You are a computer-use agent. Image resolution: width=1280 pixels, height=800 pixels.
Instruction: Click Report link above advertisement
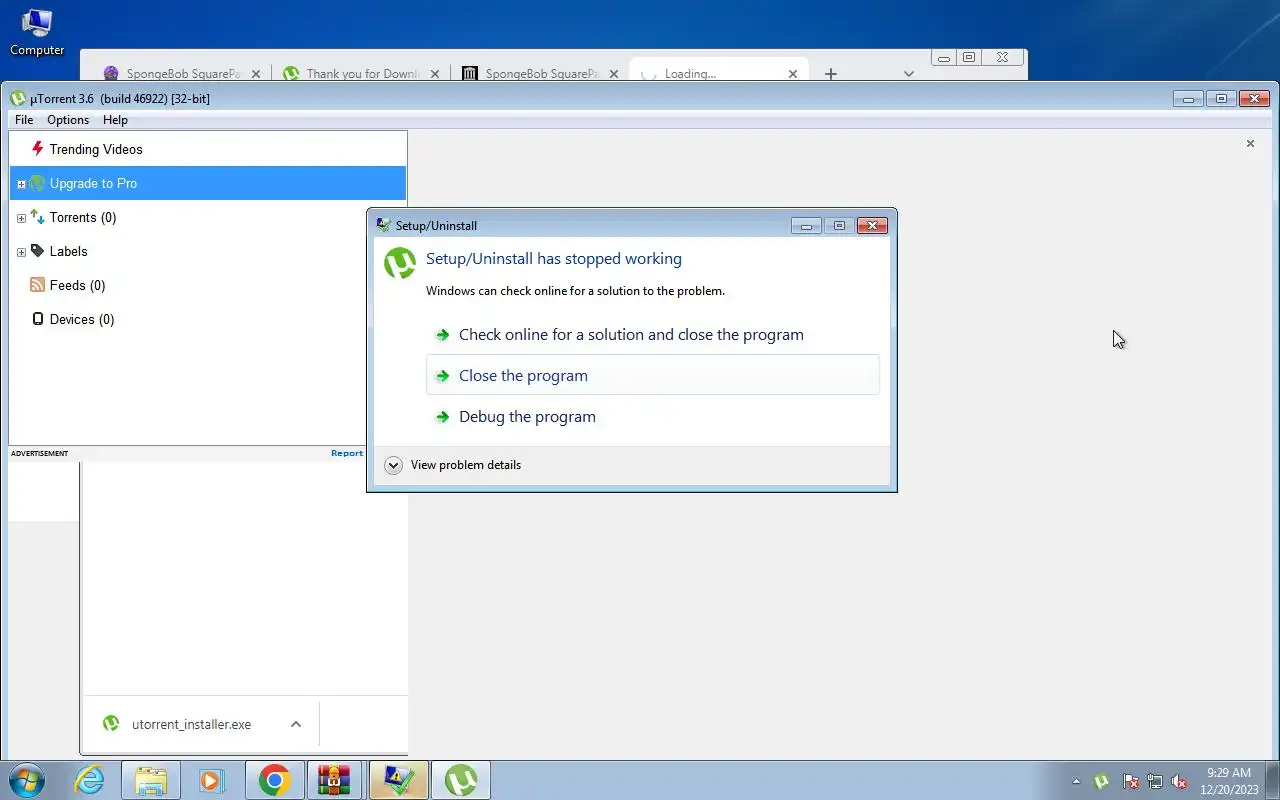tap(346, 453)
